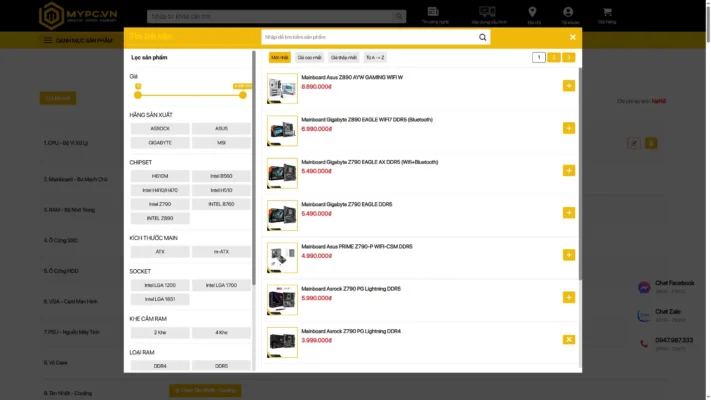Filter by INTEL B760 chipset
Image resolution: width=711 pixels, height=400 pixels.
[x=221, y=204]
